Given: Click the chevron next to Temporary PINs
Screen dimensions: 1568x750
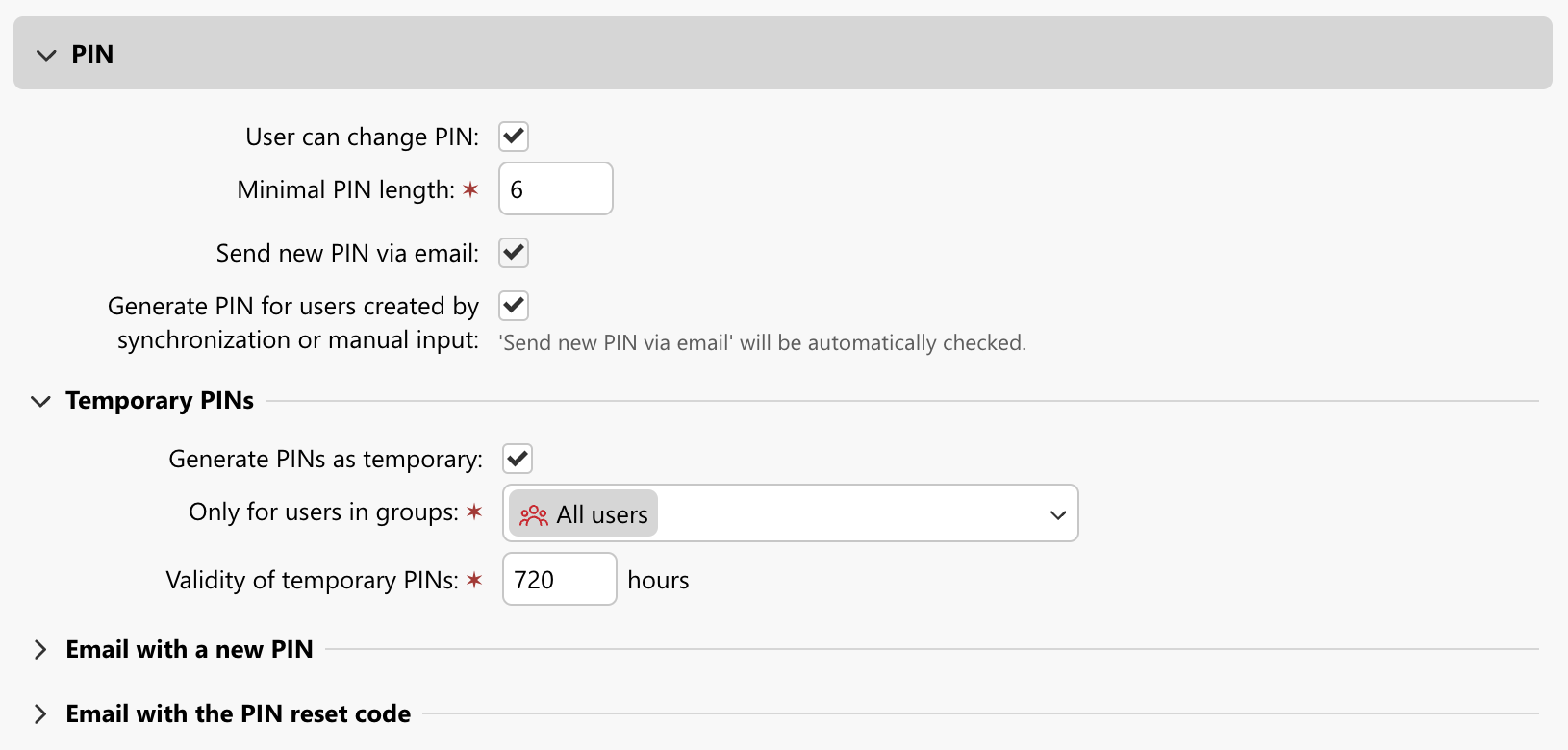Looking at the screenshot, I should click(39, 401).
